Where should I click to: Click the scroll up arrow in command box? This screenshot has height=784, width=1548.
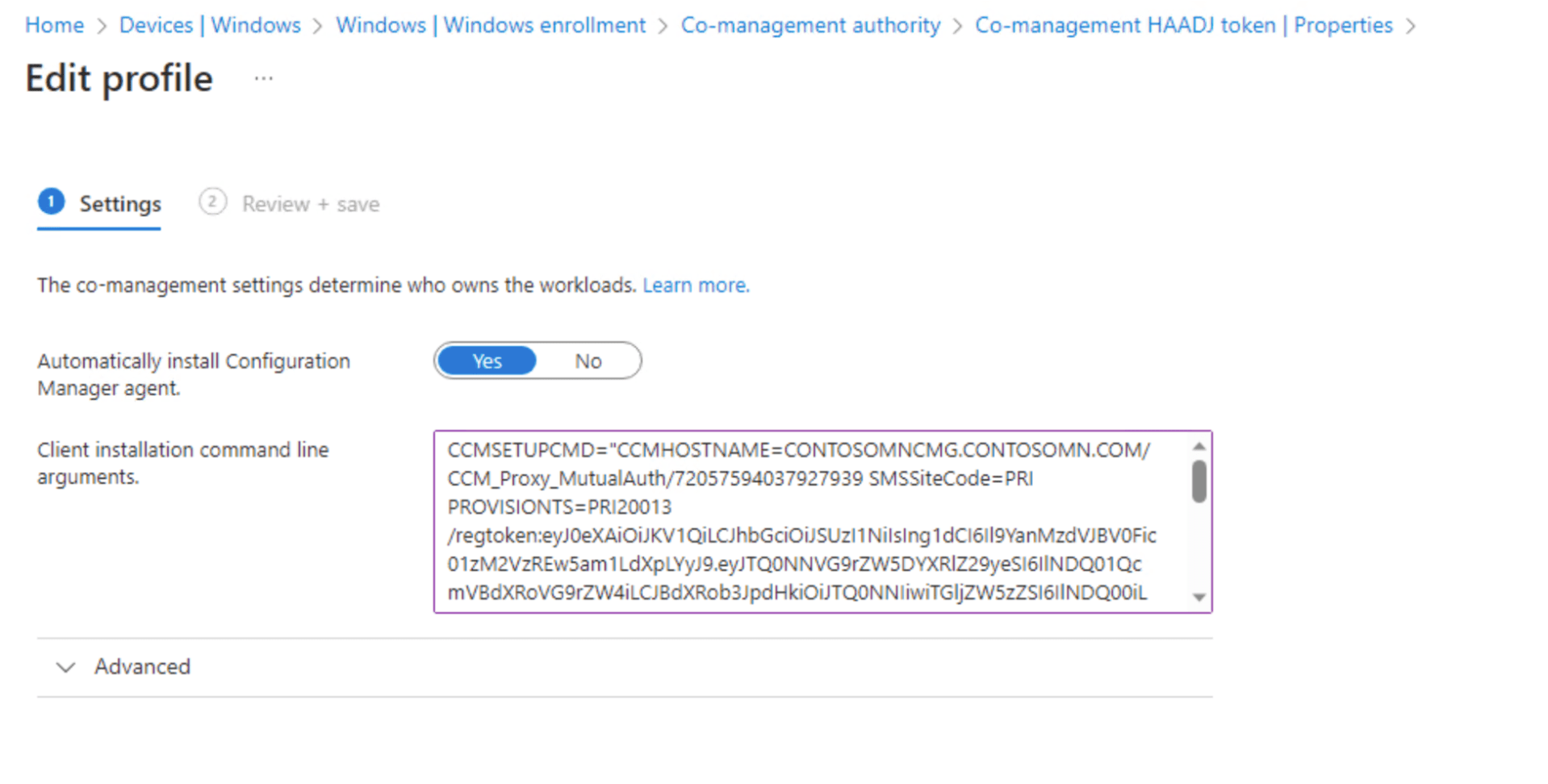click(x=1199, y=447)
